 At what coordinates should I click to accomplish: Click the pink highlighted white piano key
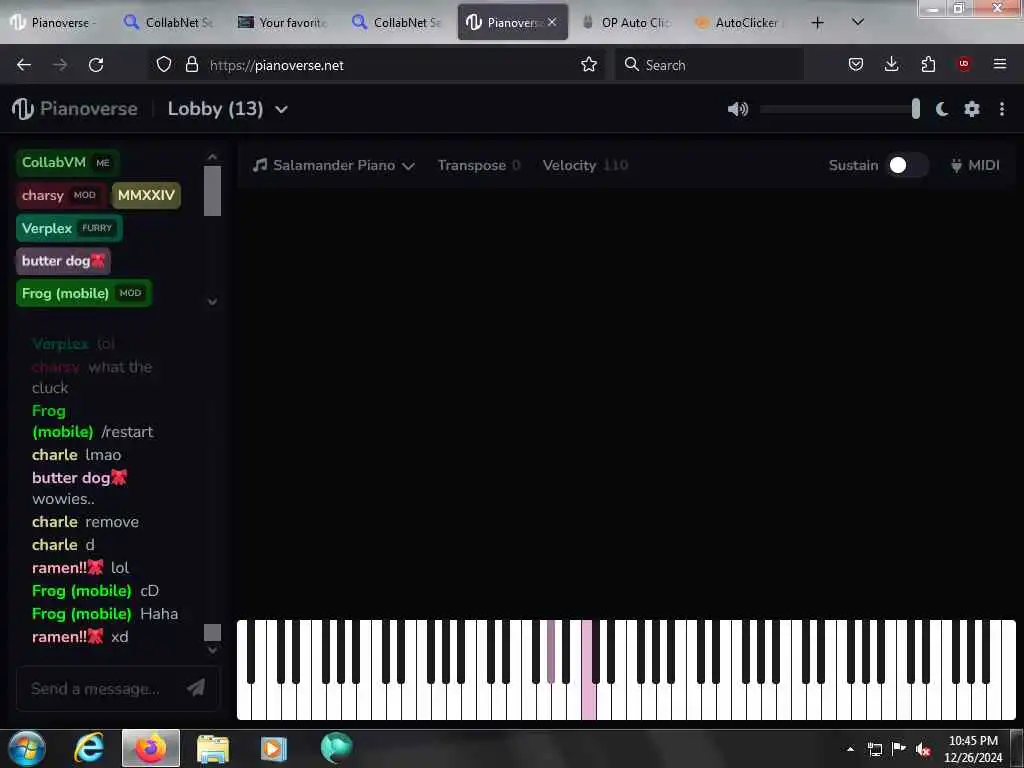point(588,701)
